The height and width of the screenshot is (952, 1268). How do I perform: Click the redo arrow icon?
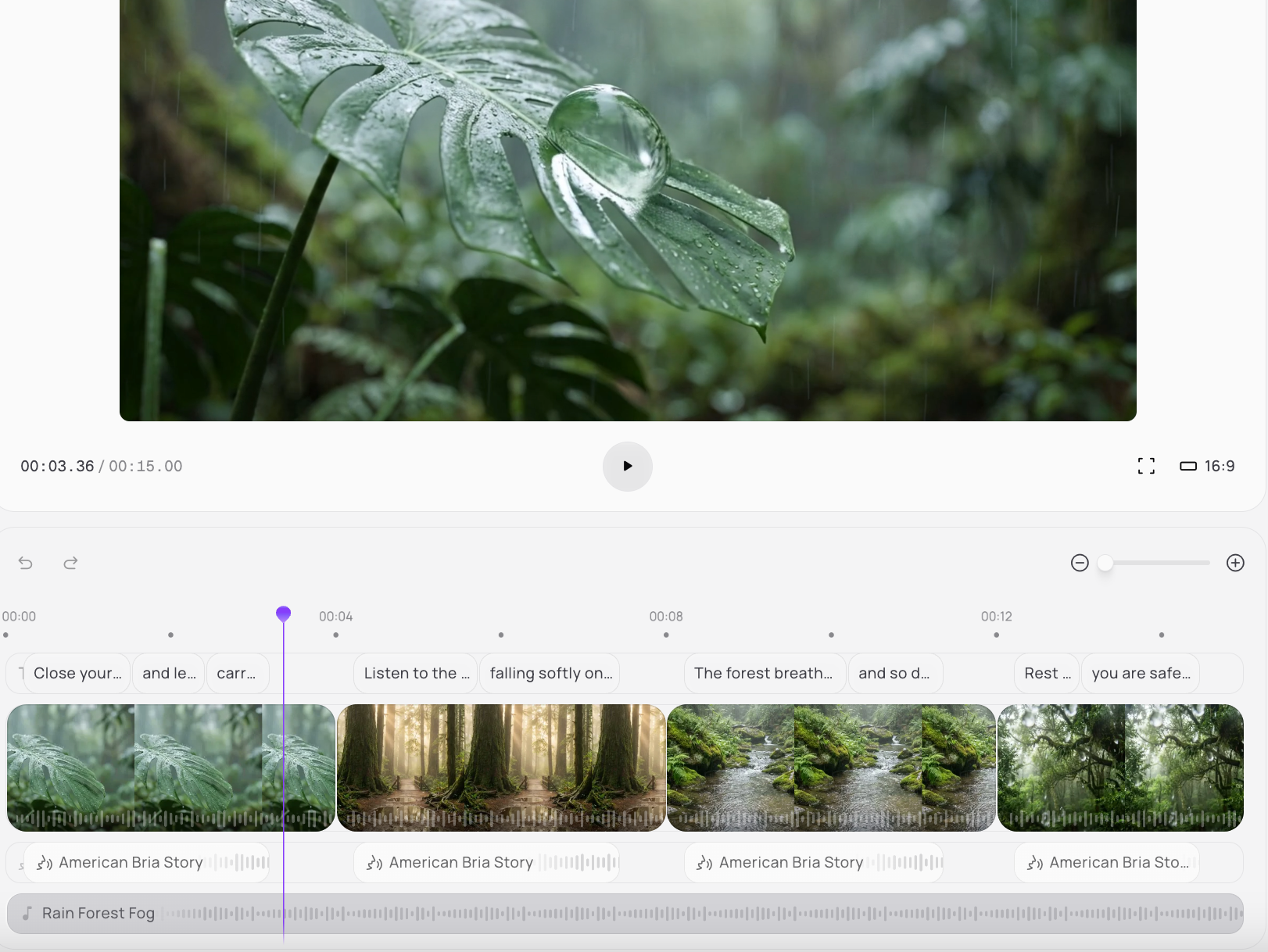(x=70, y=563)
